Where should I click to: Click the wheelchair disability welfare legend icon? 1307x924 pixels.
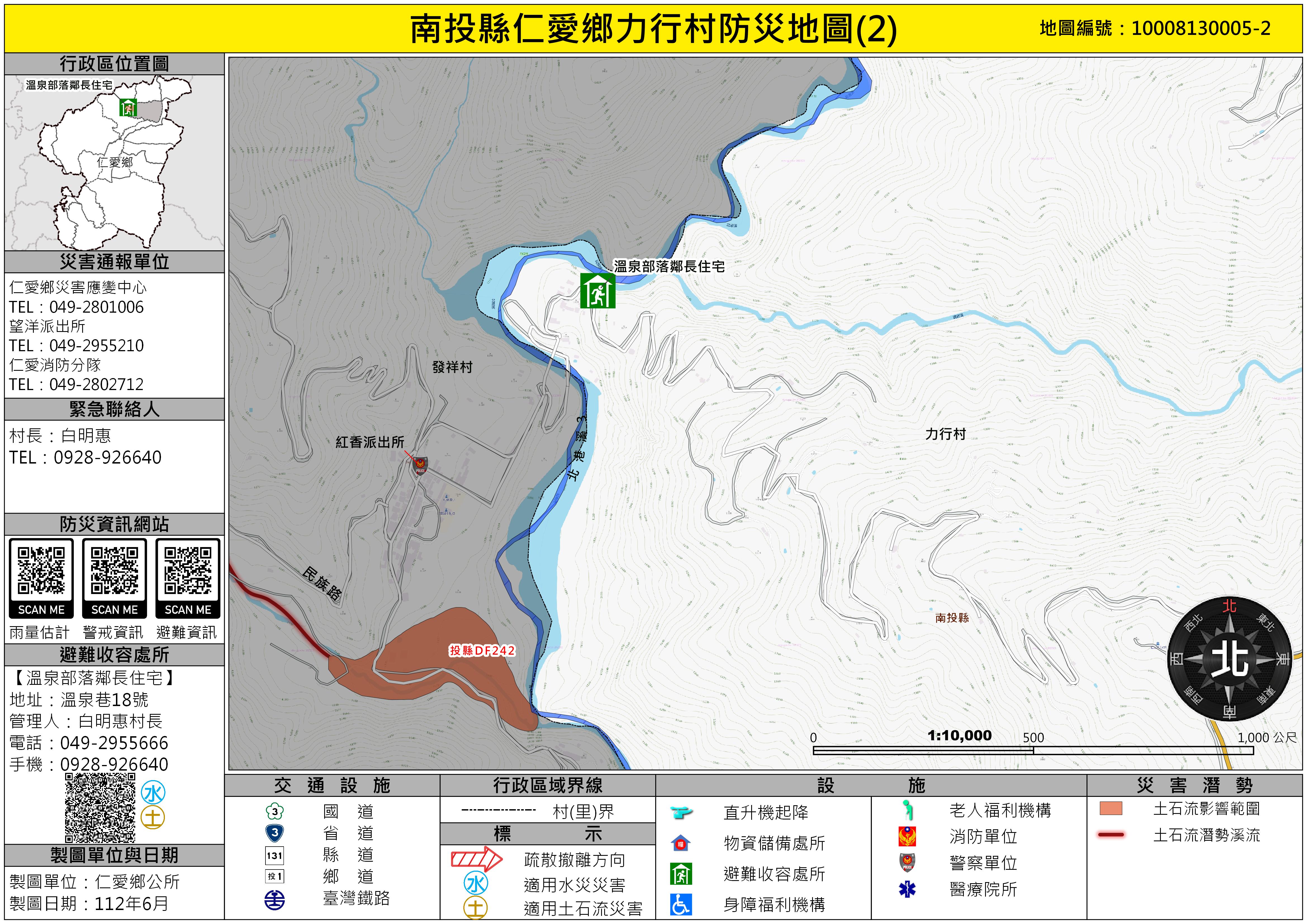click(681, 905)
